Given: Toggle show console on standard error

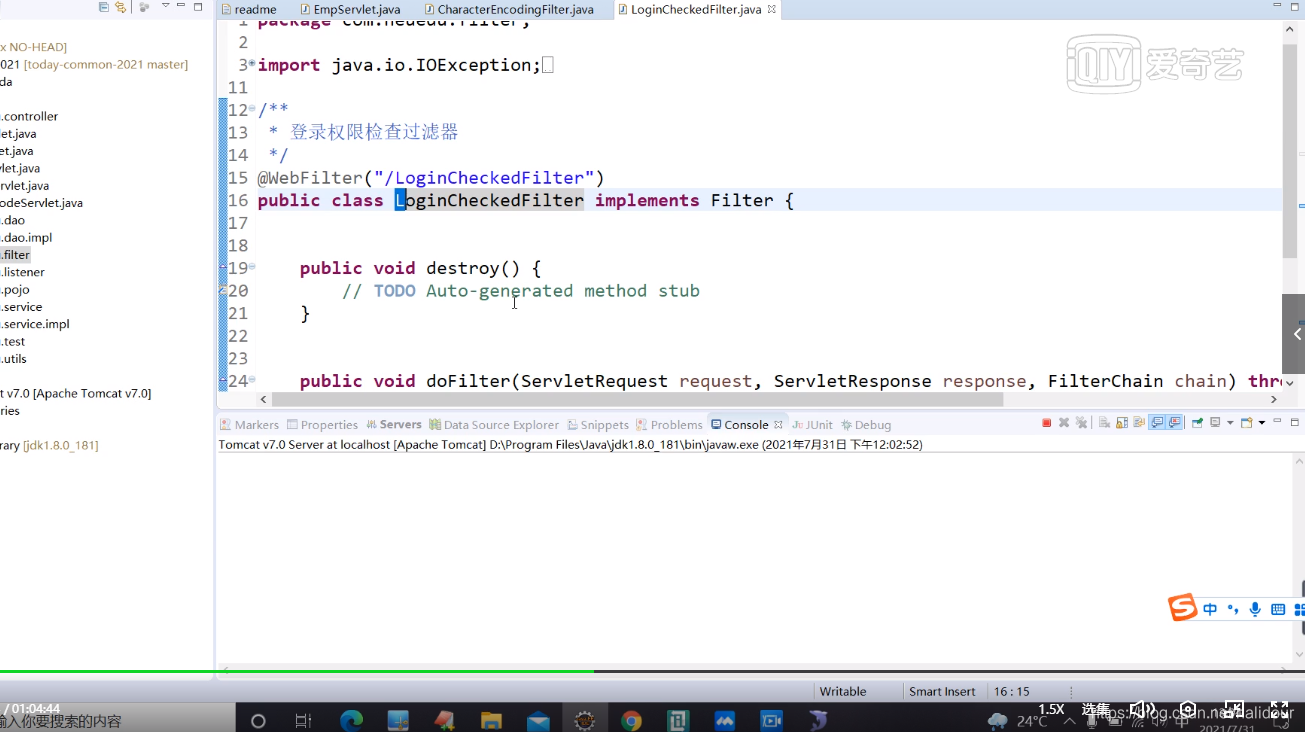Looking at the screenshot, I should pos(1174,423).
